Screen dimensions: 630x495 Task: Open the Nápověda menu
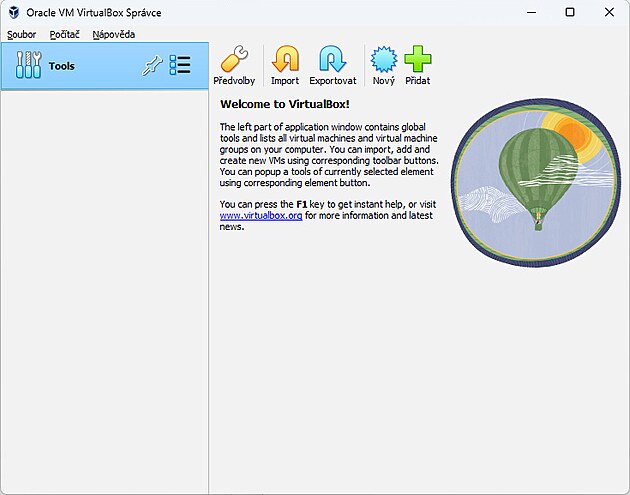tap(113, 34)
